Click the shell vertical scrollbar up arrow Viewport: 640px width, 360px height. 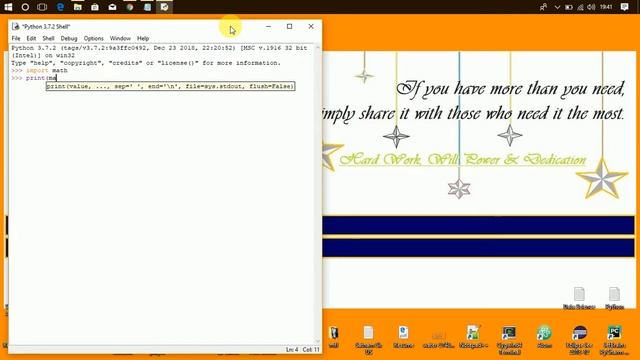(x=318, y=48)
